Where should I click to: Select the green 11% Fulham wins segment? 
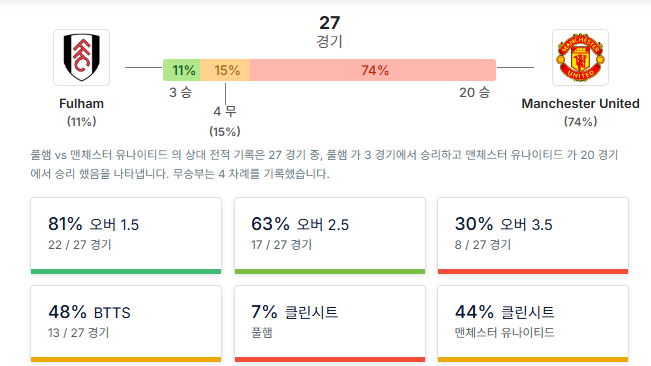(181, 70)
